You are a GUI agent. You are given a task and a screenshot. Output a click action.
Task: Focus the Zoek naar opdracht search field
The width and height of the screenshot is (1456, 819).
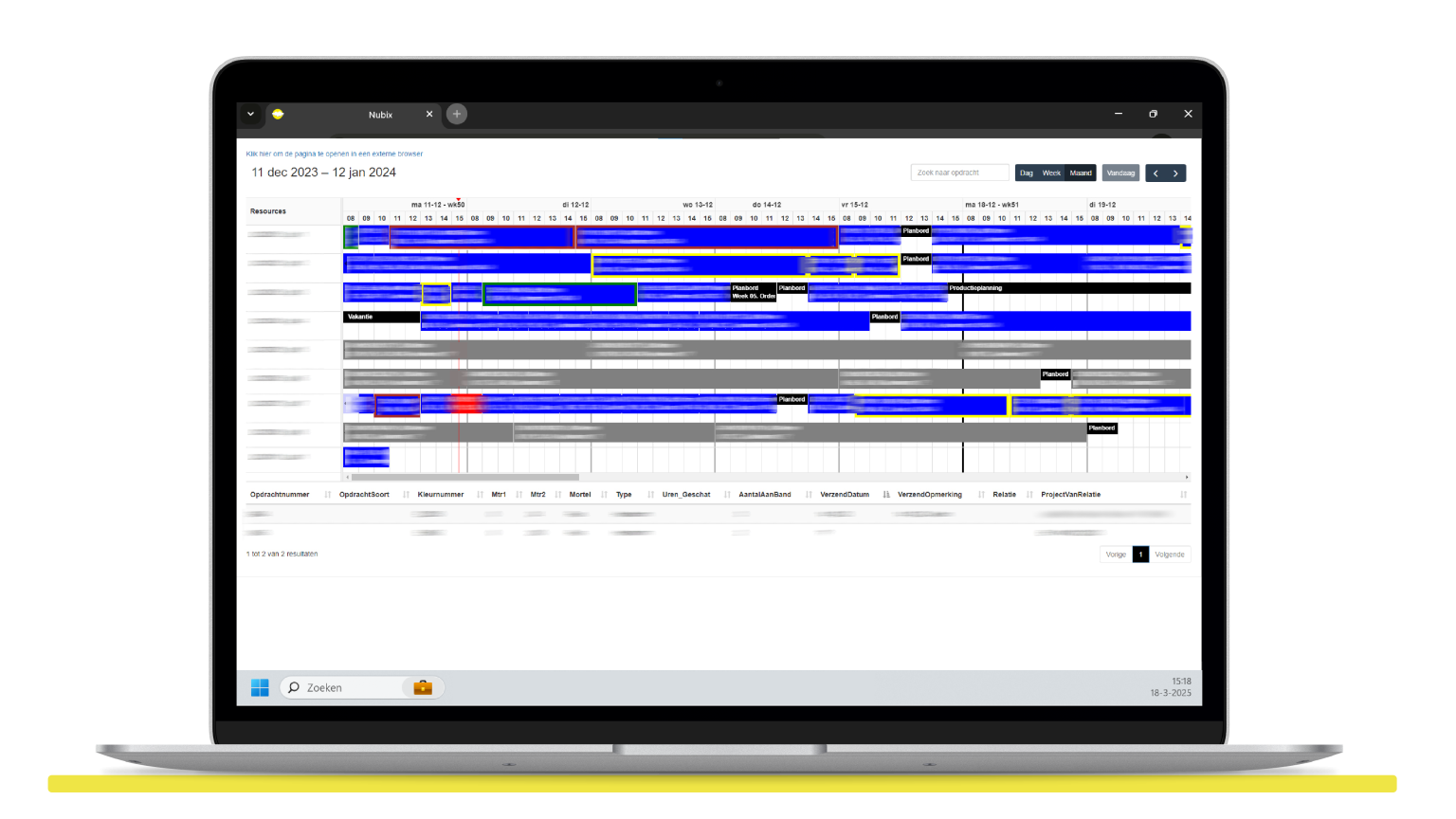coord(959,173)
